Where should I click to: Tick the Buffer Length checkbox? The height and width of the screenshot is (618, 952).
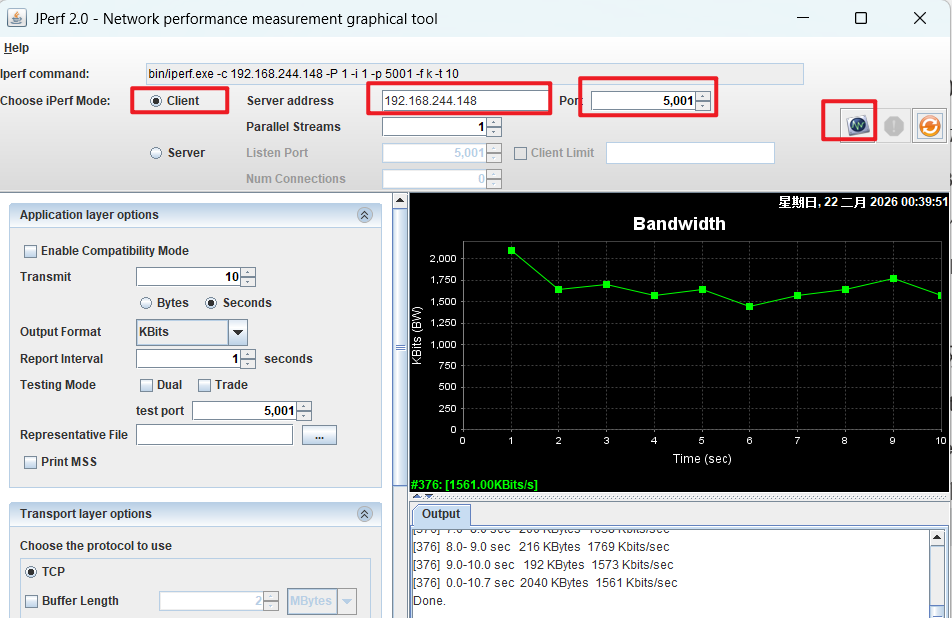pyautogui.click(x=31, y=601)
